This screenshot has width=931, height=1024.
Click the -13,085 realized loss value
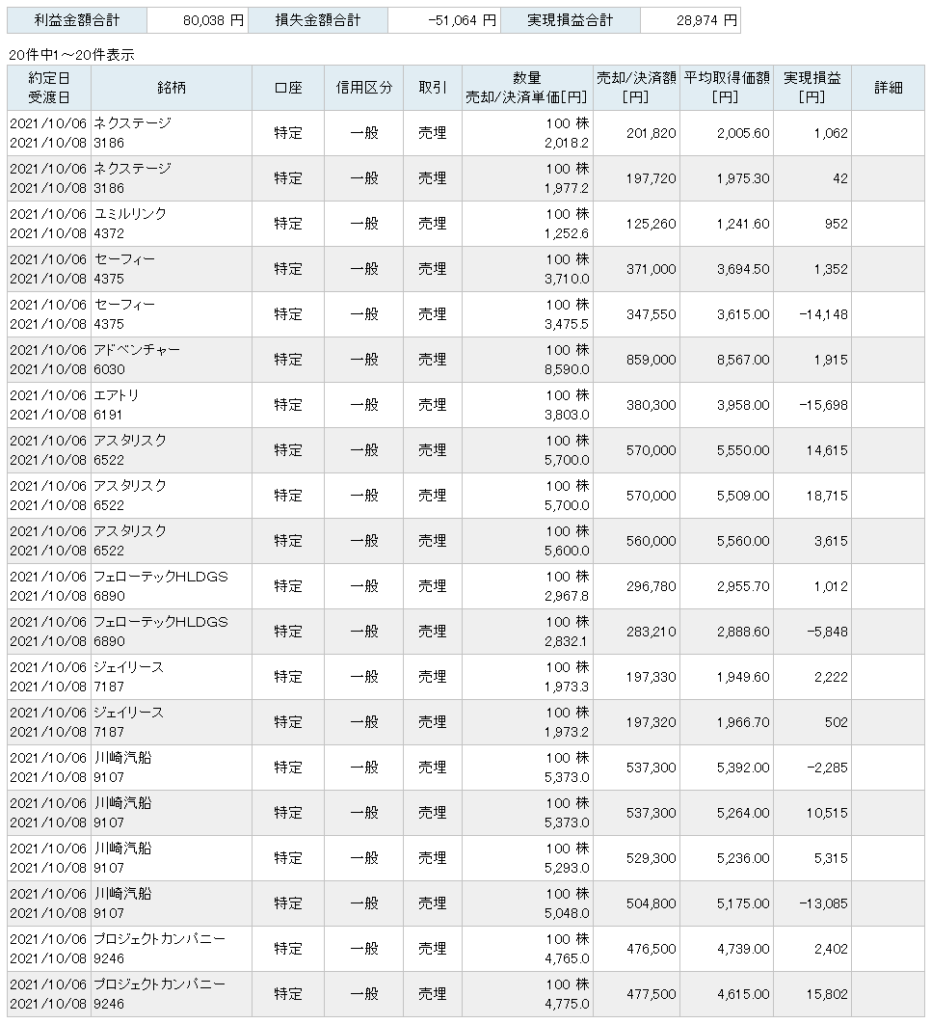(823, 903)
